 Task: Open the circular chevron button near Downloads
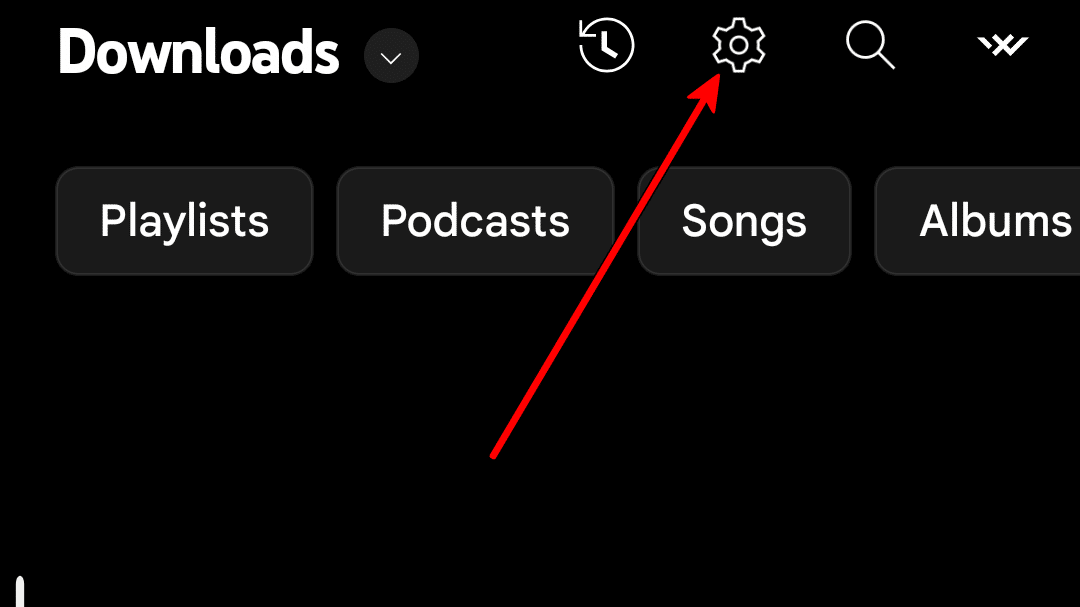click(391, 56)
